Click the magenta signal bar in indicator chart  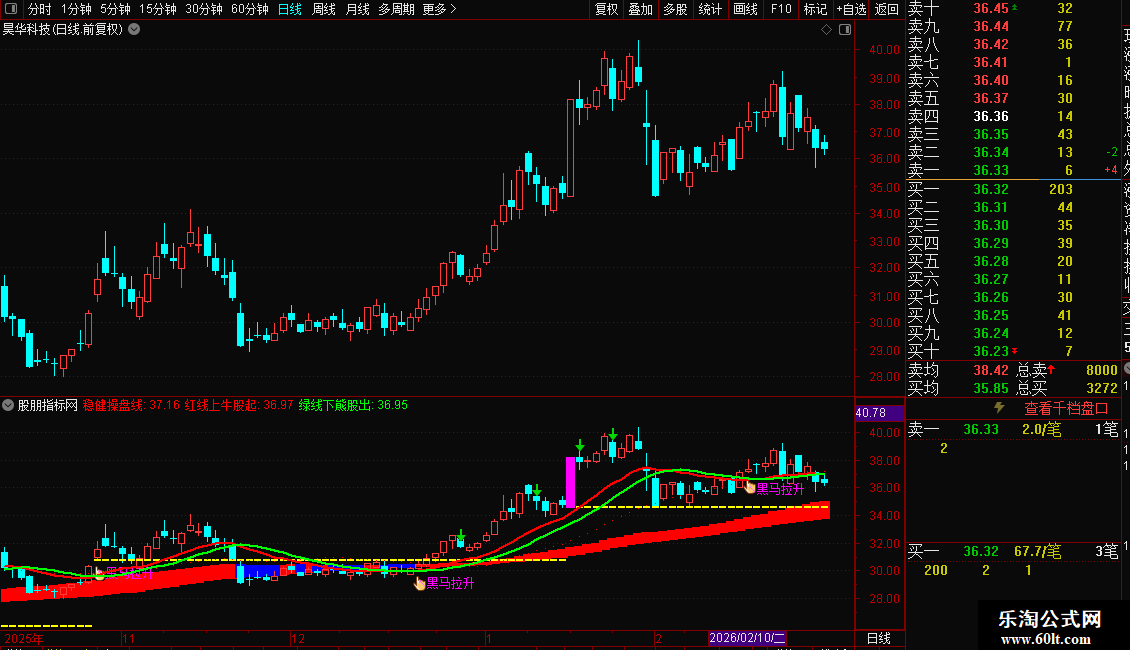(571, 482)
